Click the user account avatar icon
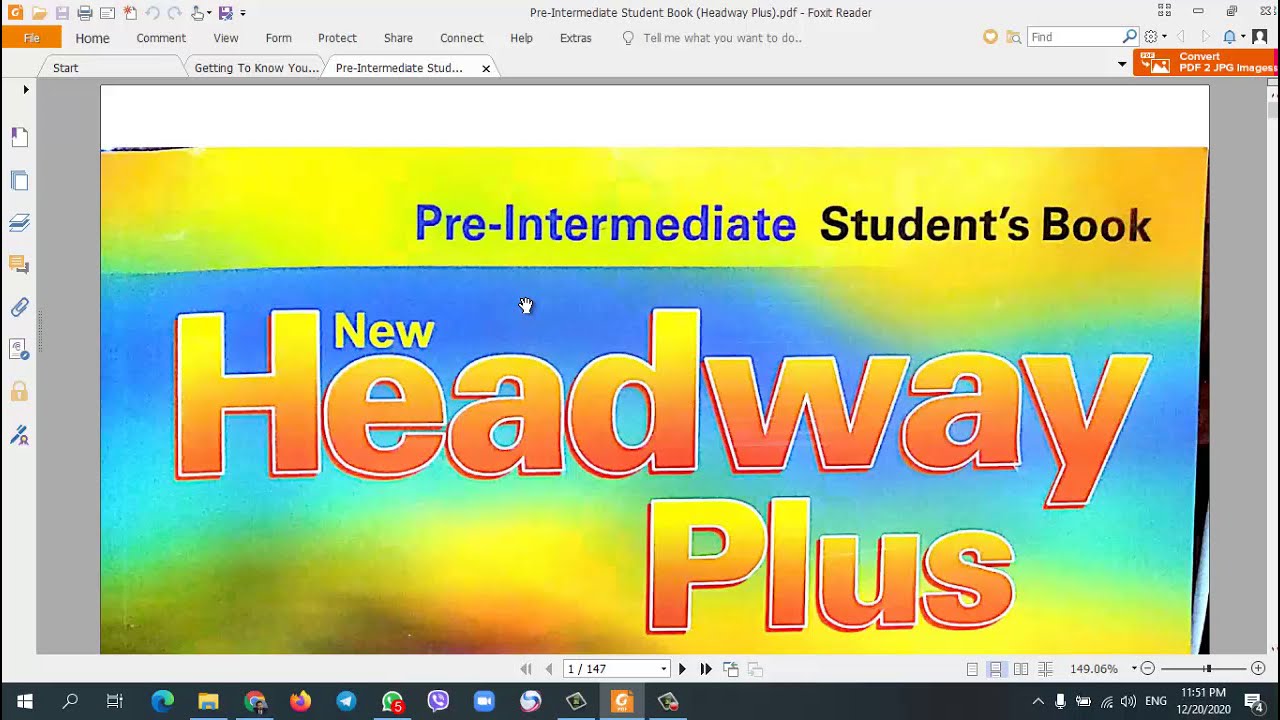Viewport: 1280px width, 720px height. (1259, 37)
